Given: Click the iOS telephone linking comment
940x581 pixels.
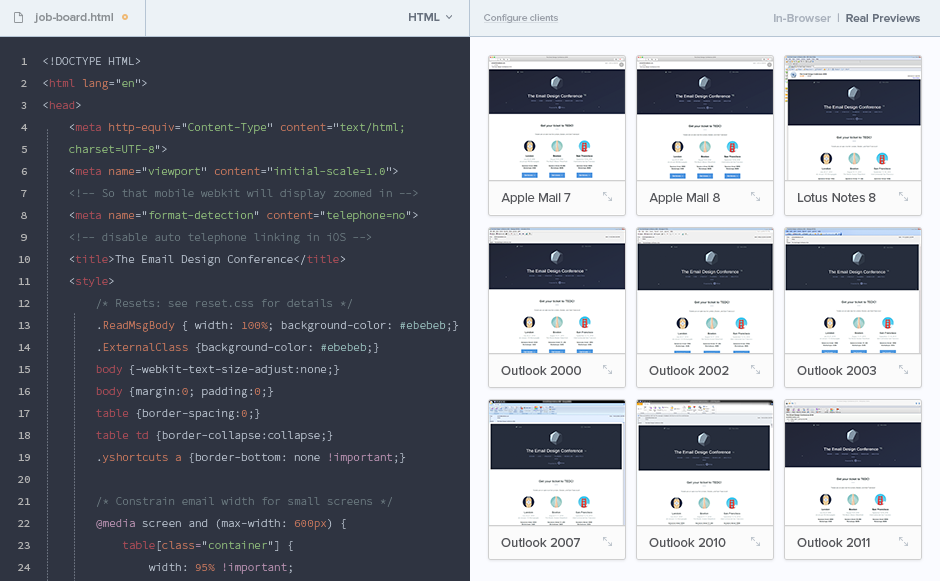Looking at the screenshot, I should pos(220,237).
